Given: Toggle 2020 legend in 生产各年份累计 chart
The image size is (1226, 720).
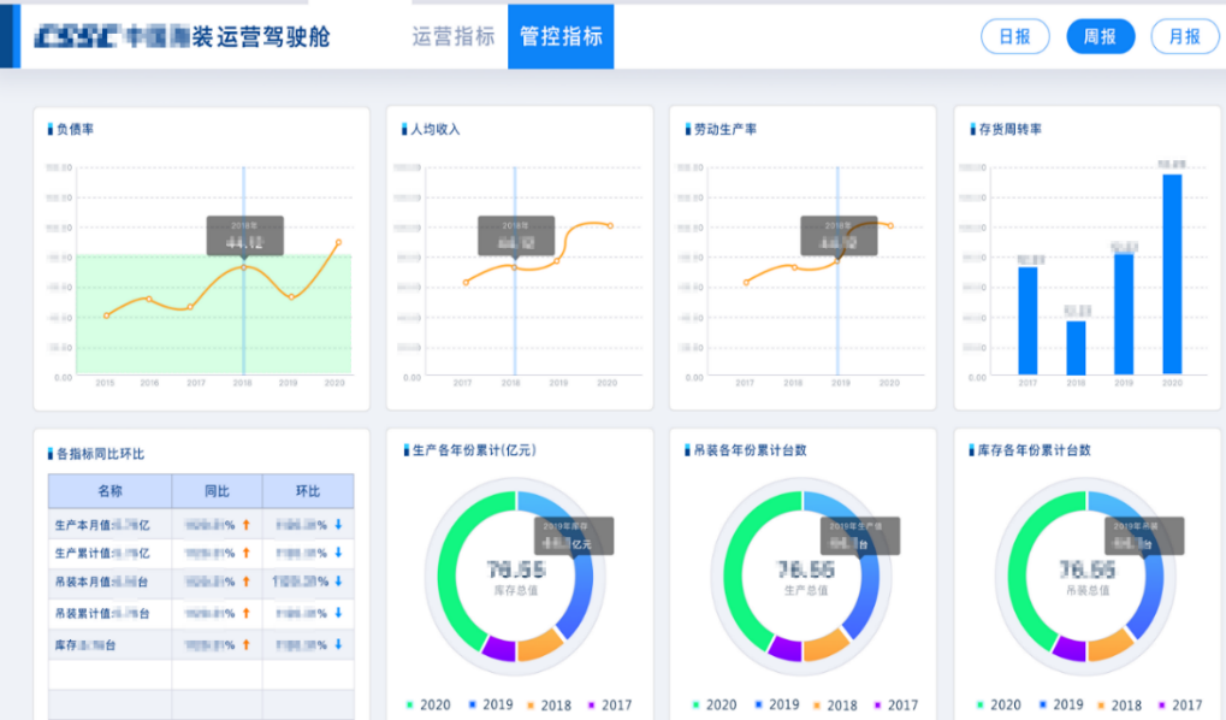Looking at the screenshot, I should pyautogui.click(x=427, y=705).
